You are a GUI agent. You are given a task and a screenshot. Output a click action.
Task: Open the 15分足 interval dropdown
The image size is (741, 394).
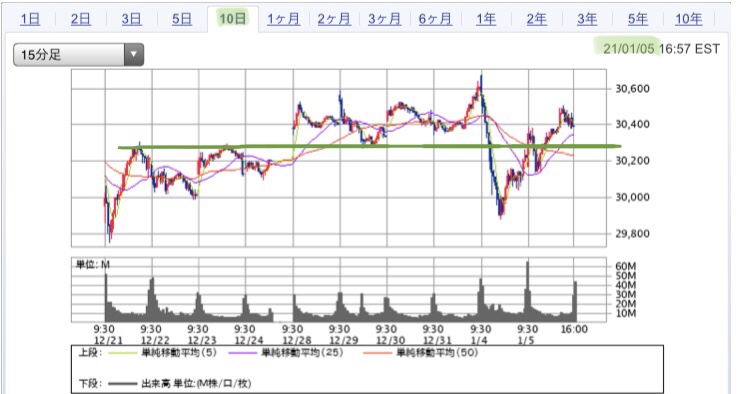(78, 55)
